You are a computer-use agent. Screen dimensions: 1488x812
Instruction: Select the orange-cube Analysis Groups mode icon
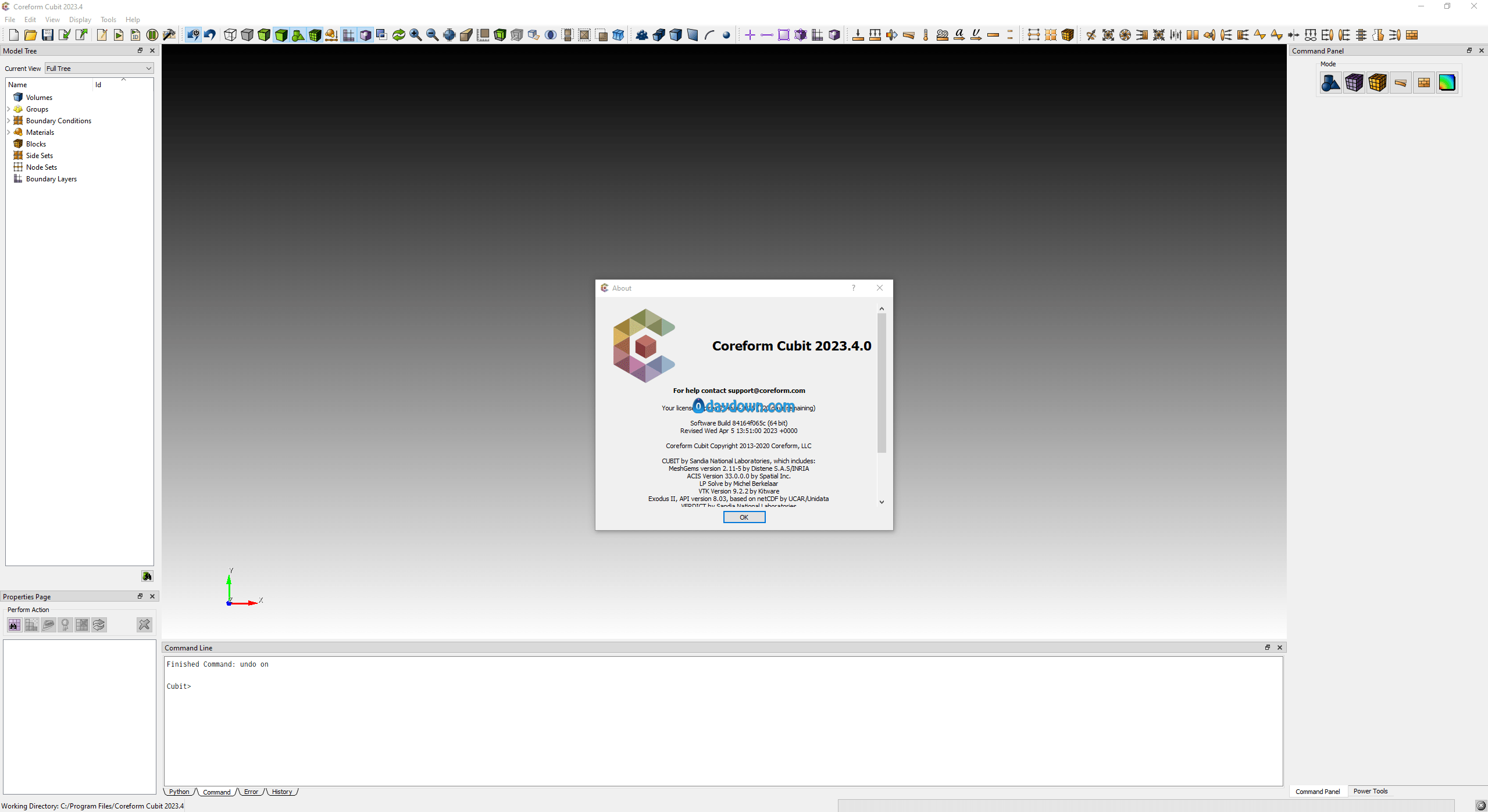pos(1377,83)
